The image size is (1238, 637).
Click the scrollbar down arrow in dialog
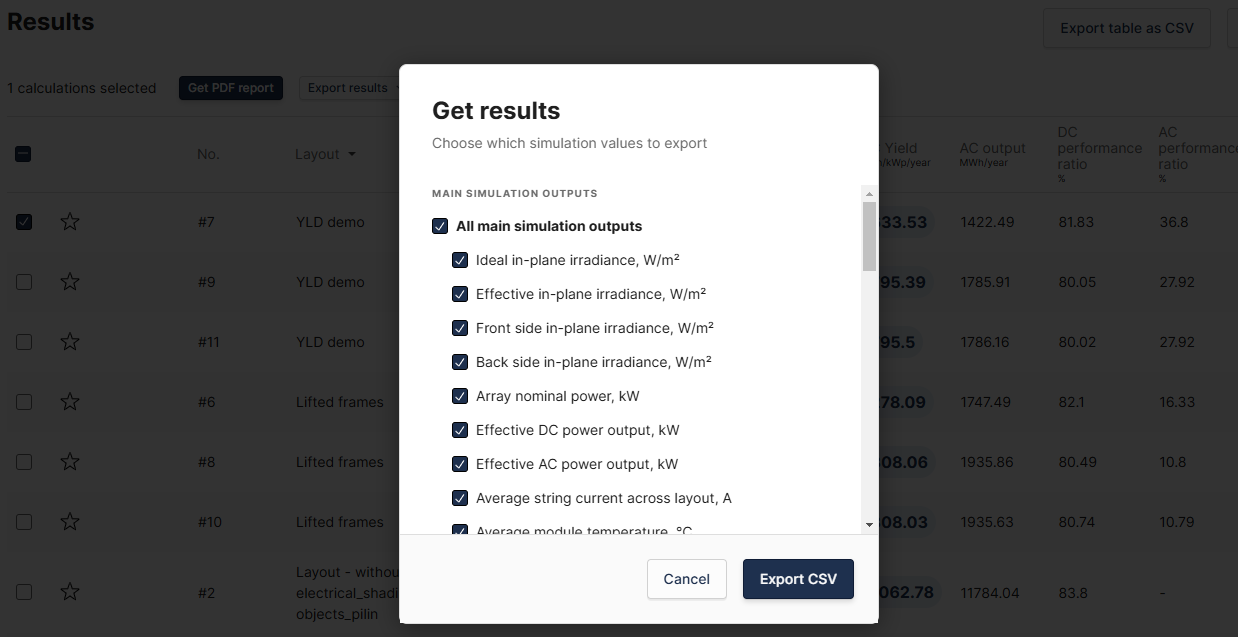[x=869, y=524]
